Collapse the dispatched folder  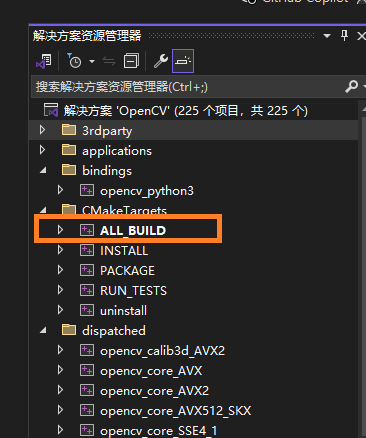pos(43,330)
